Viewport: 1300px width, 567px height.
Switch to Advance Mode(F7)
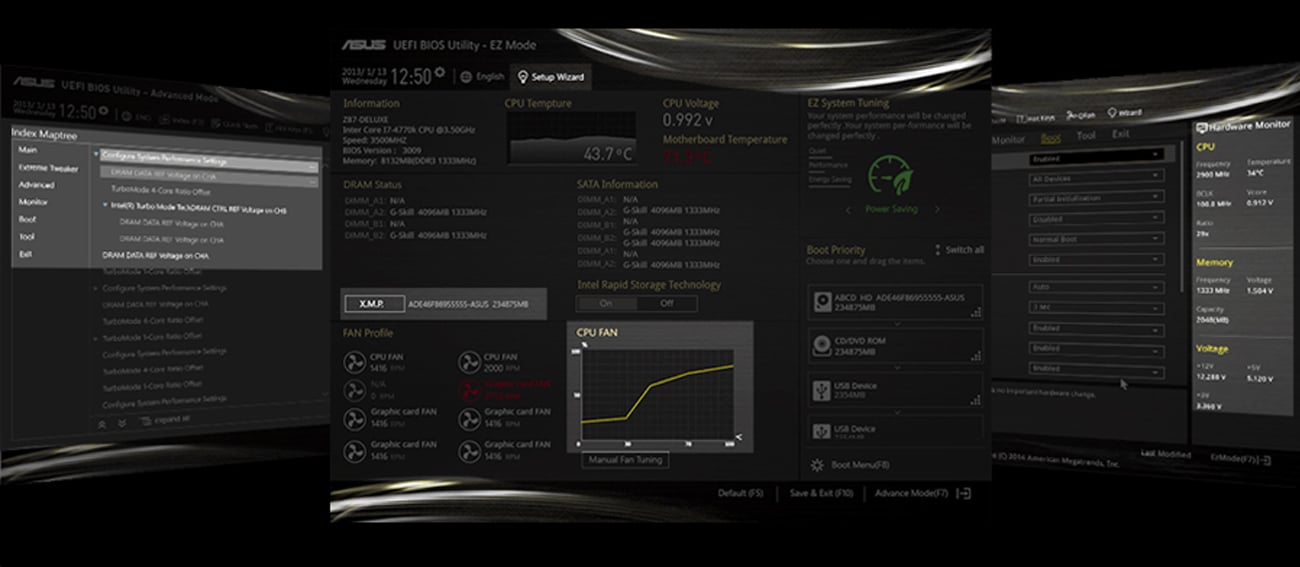tap(911, 493)
